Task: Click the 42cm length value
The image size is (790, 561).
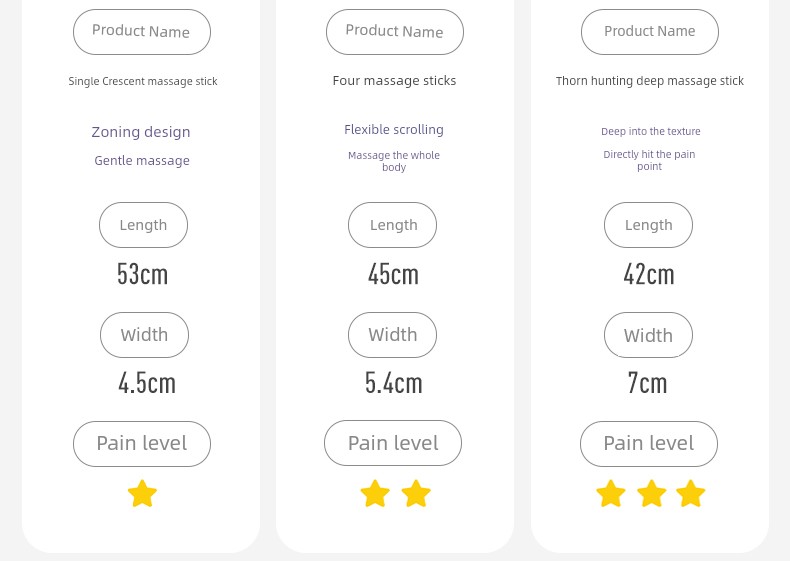Action: pyautogui.click(x=648, y=274)
